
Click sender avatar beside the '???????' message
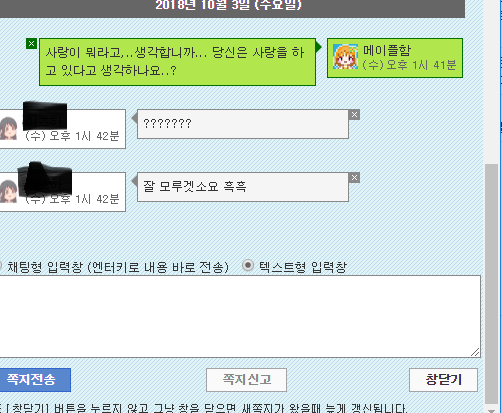[8, 128]
